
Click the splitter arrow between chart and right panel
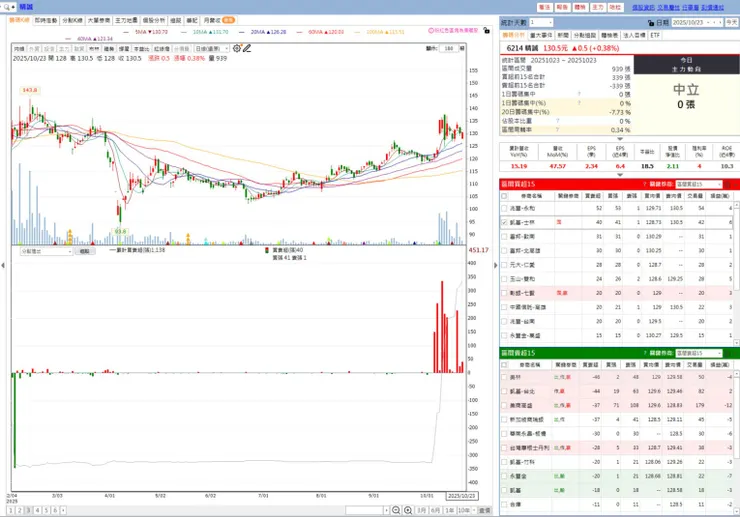[x=496, y=265]
